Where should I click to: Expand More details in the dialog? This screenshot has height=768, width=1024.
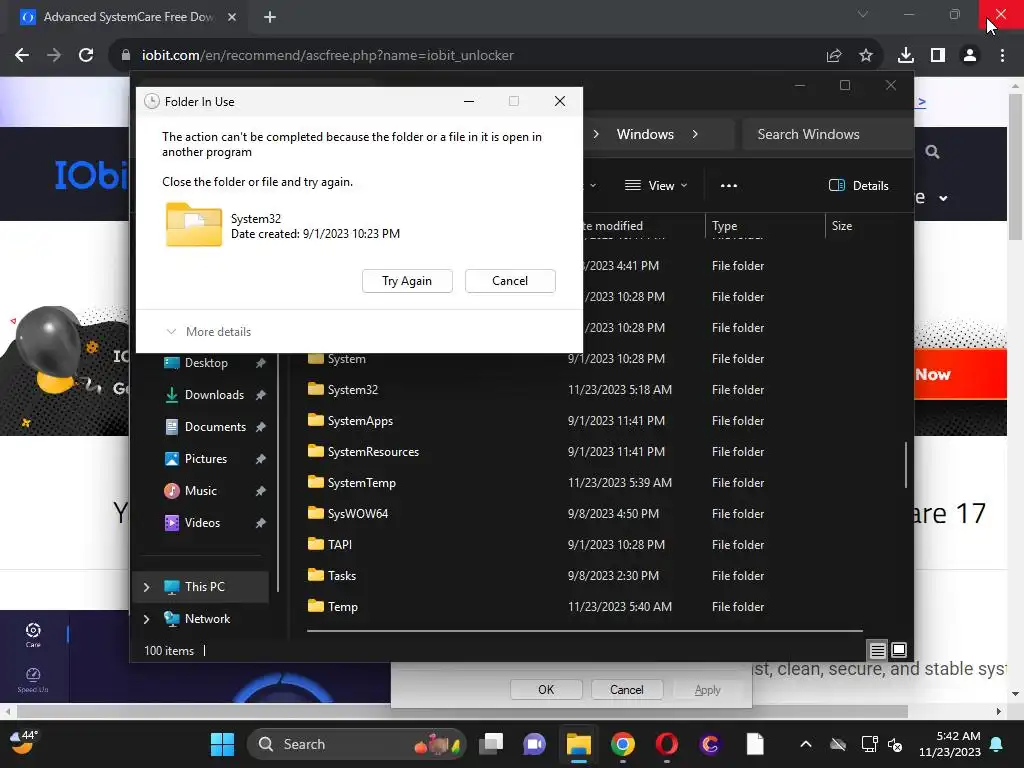click(x=209, y=332)
